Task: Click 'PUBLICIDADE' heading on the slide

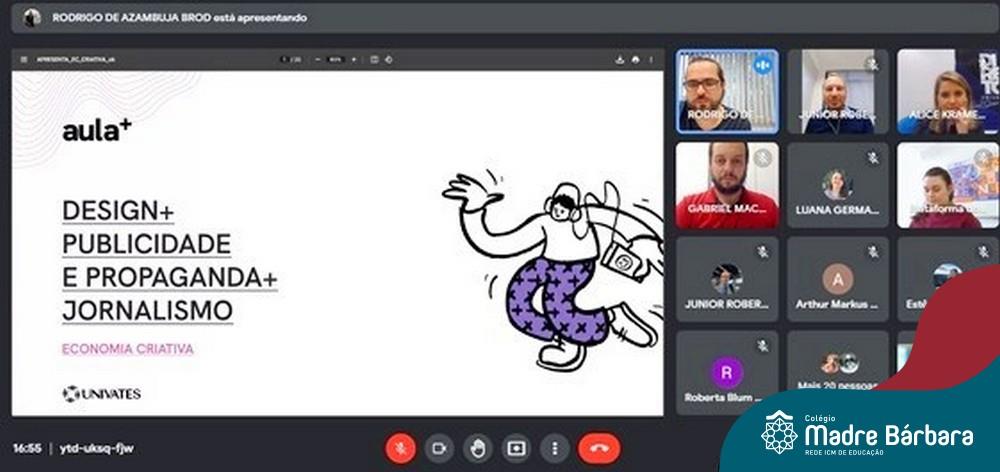Action: pyautogui.click(x=147, y=244)
